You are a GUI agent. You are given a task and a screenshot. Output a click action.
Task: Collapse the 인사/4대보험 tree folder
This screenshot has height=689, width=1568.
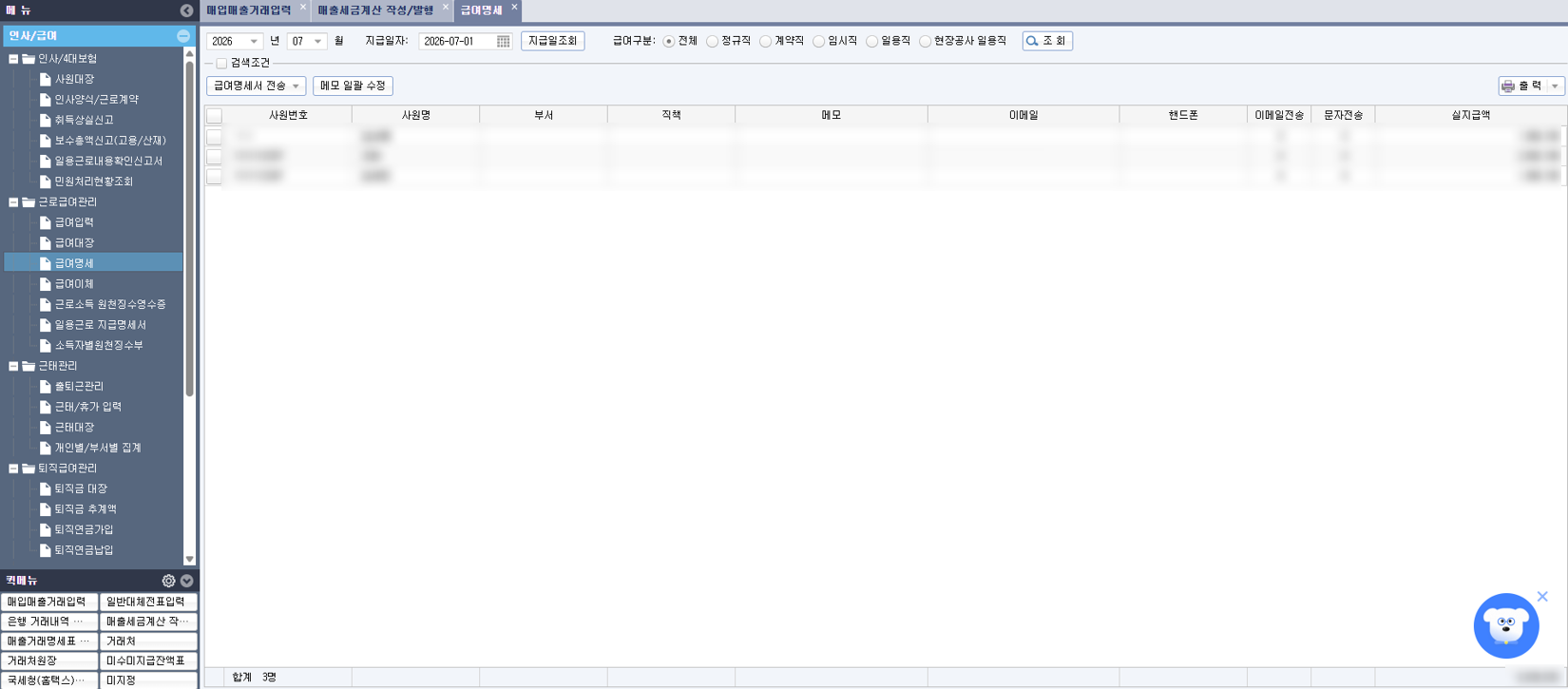click(13, 59)
